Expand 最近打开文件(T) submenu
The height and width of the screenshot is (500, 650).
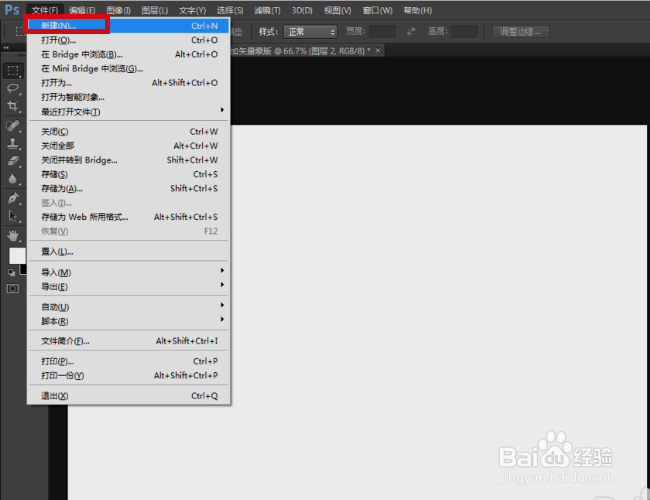[x=129, y=112]
